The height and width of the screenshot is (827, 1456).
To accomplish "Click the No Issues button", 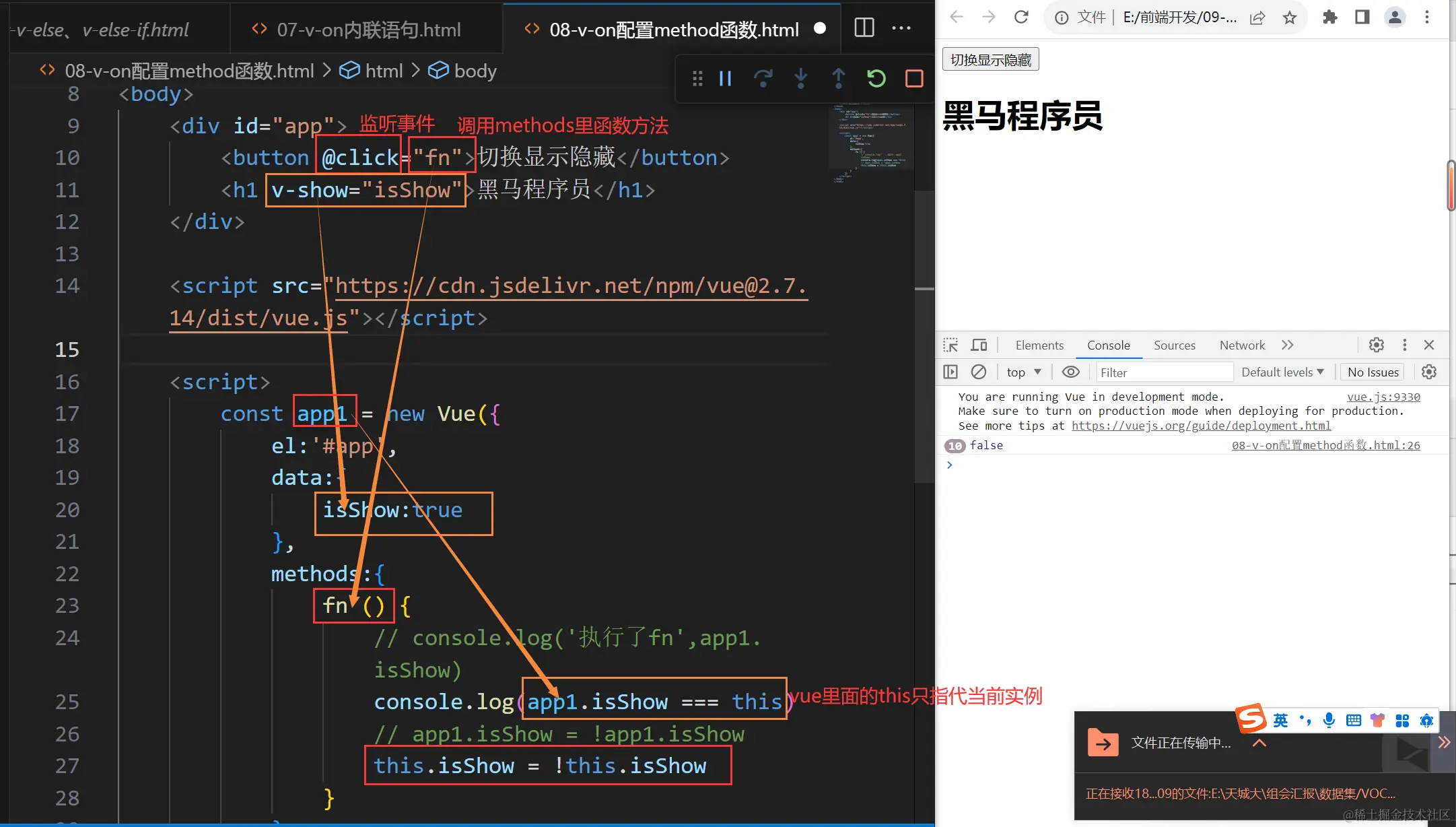I will pos(1373,372).
